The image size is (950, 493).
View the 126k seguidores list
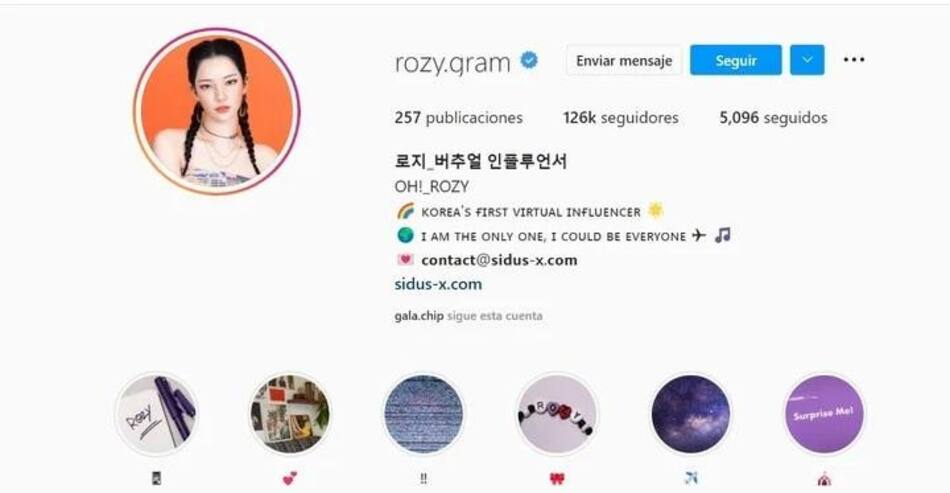620,117
